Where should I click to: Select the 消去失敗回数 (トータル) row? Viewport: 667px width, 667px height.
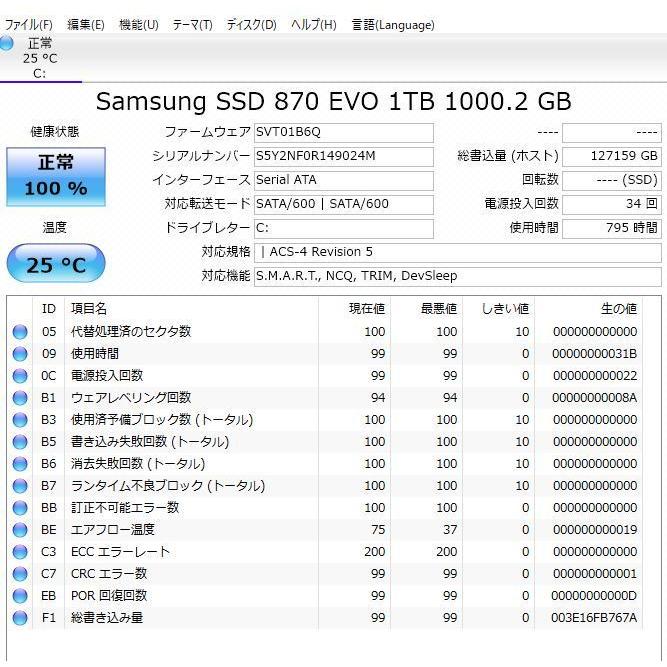pyautogui.click(x=325, y=464)
